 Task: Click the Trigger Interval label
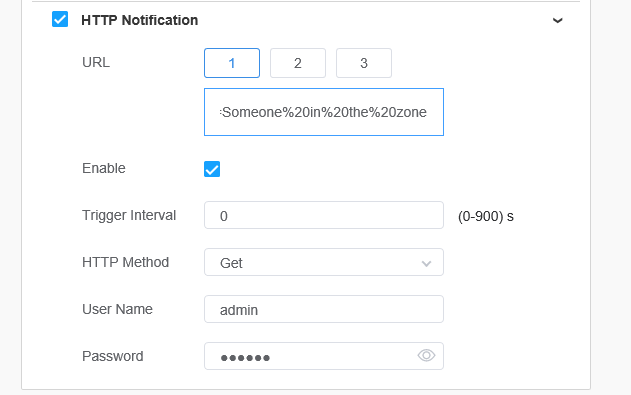(129, 215)
